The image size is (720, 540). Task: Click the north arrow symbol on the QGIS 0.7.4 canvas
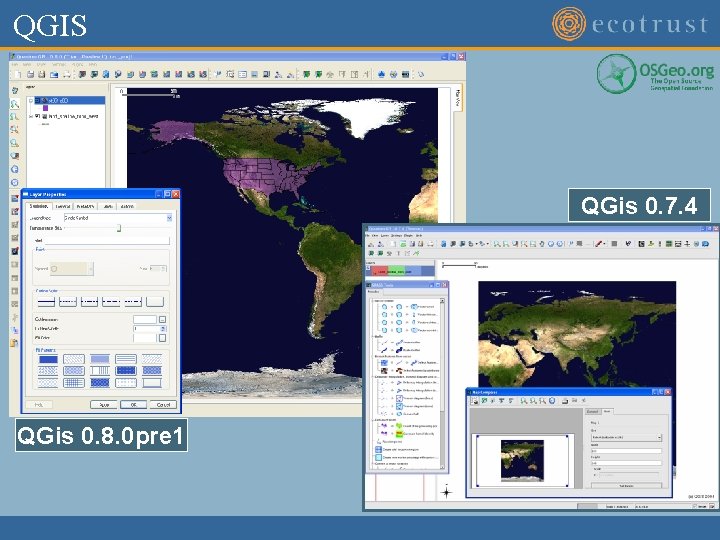tap(446, 492)
